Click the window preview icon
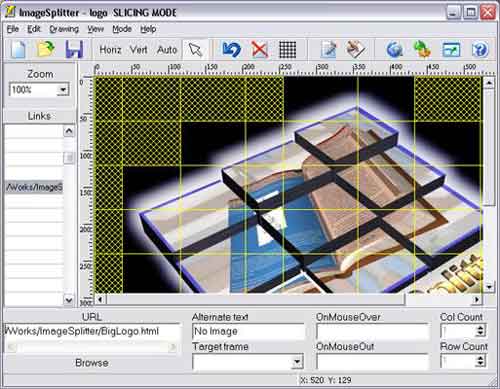The width and height of the screenshot is (500, 389). click(x=451, y=50)
